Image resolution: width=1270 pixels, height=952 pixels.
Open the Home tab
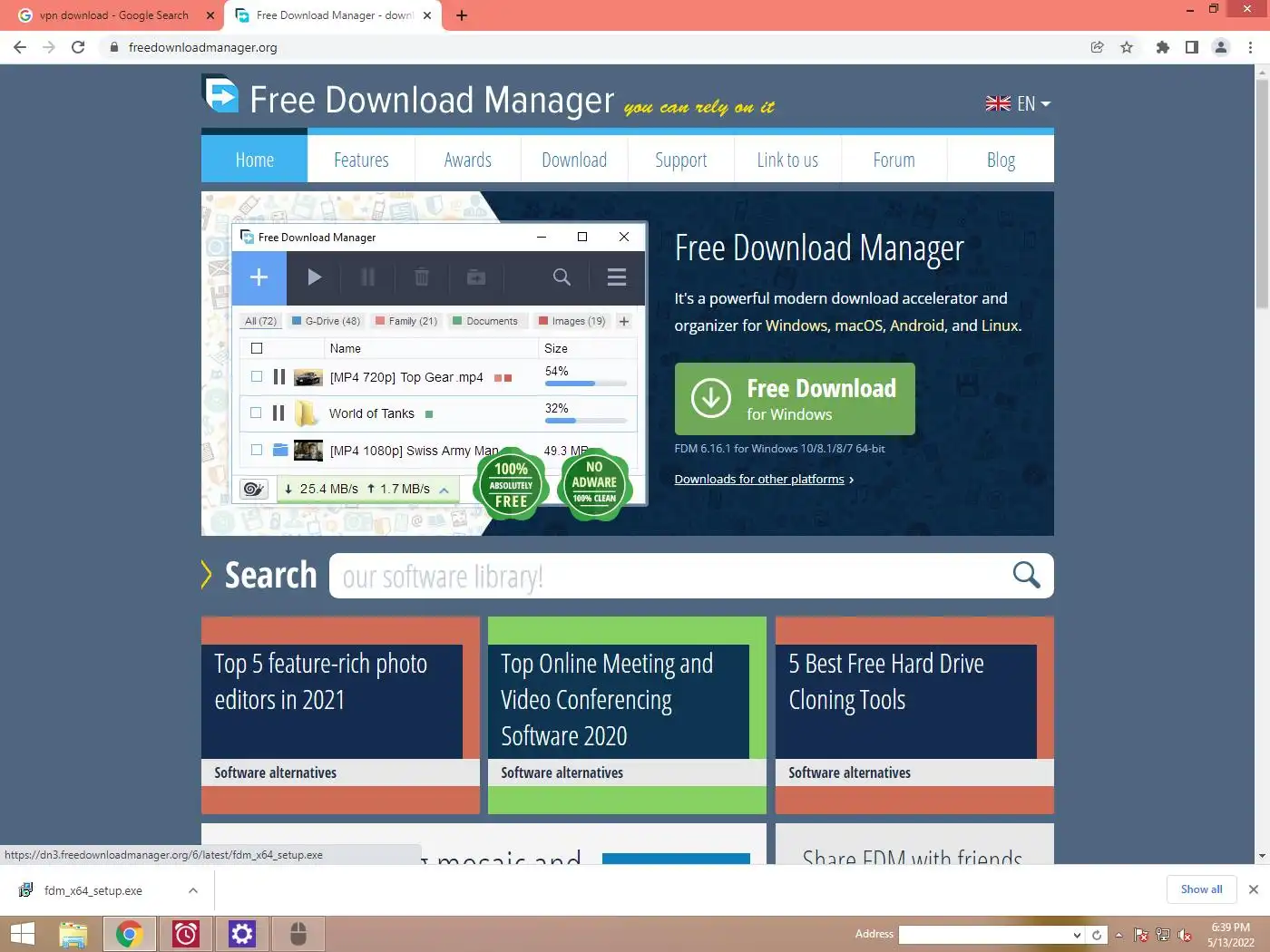[254, 160]
